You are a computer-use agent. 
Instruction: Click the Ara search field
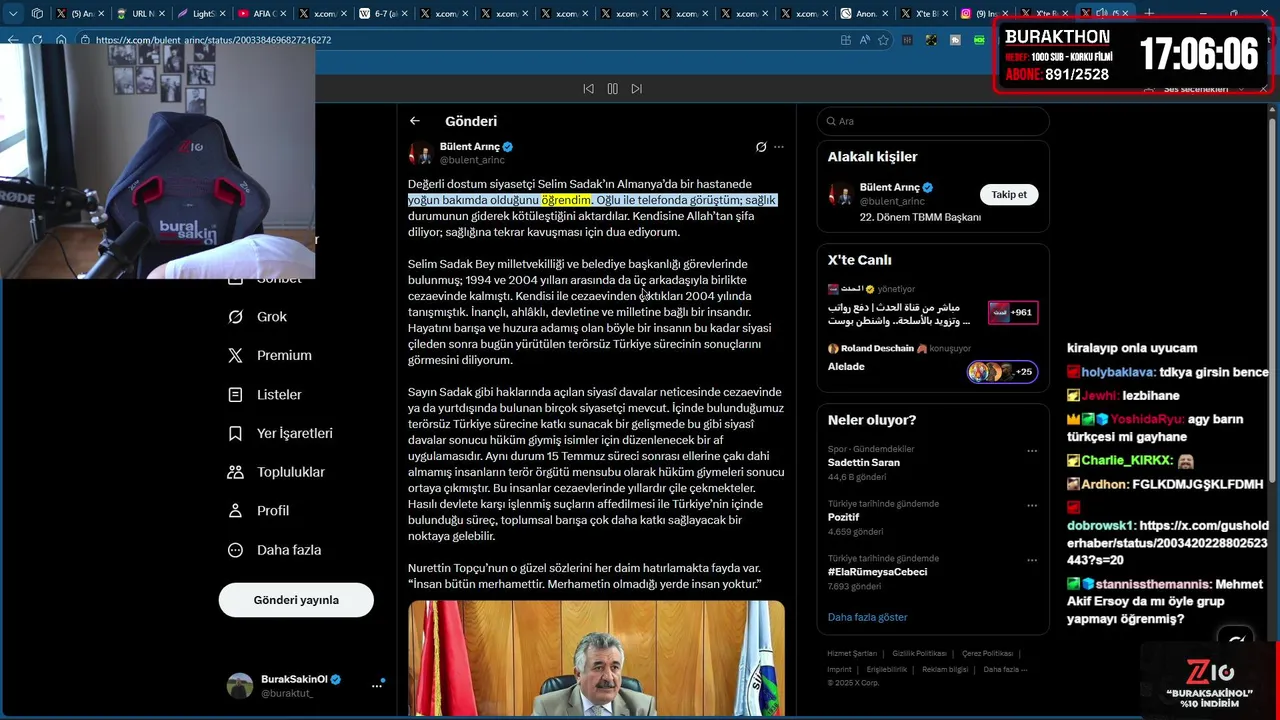tap(933, 121)
